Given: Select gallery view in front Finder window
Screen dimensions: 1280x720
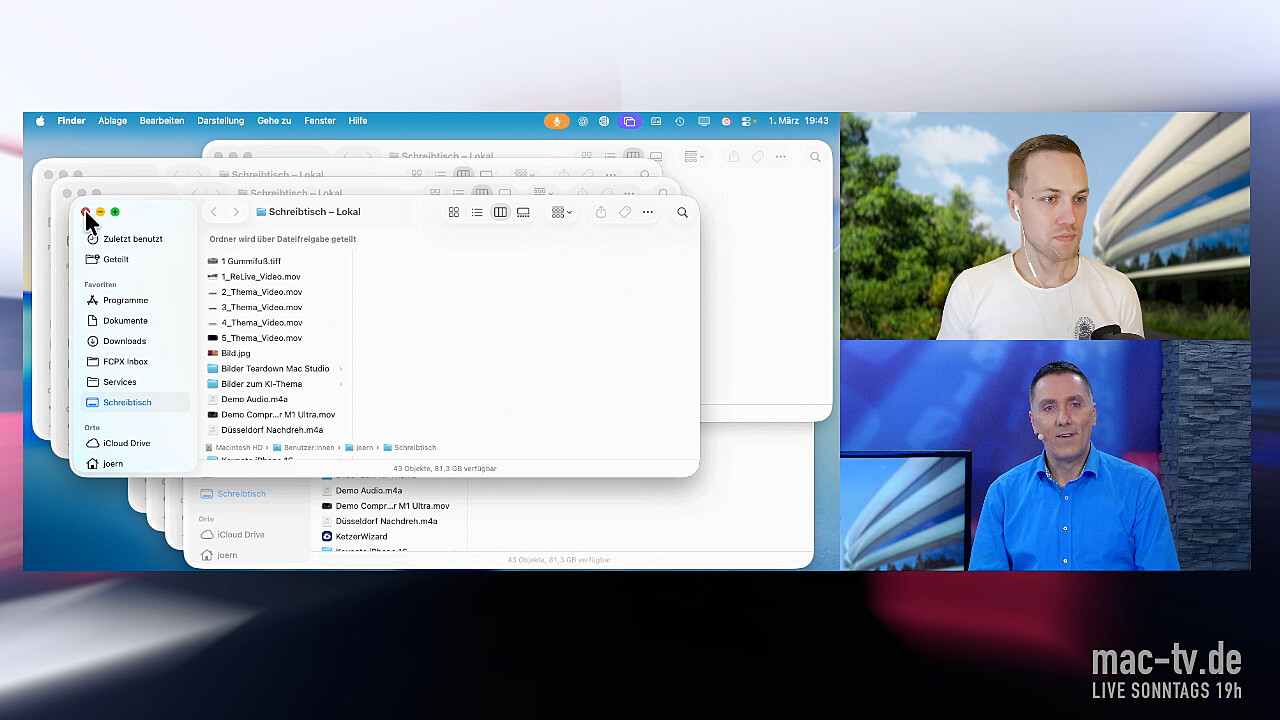Looking at the screenshot, I should 523,212.
